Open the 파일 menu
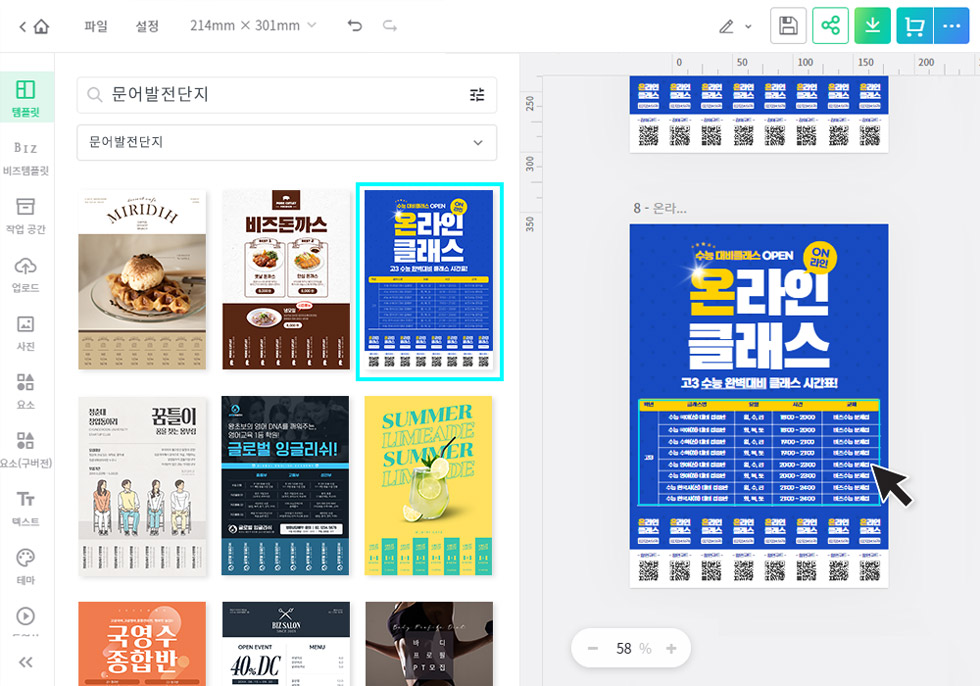 tap(96, 26)
